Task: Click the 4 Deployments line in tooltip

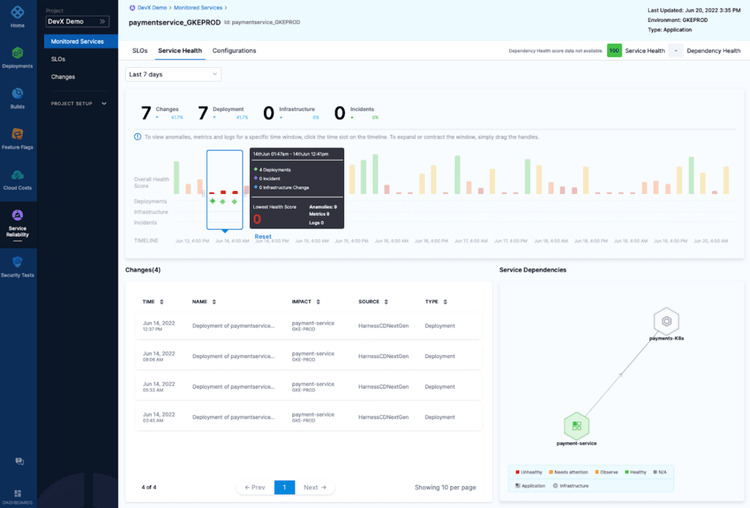Action: point(272,170)
